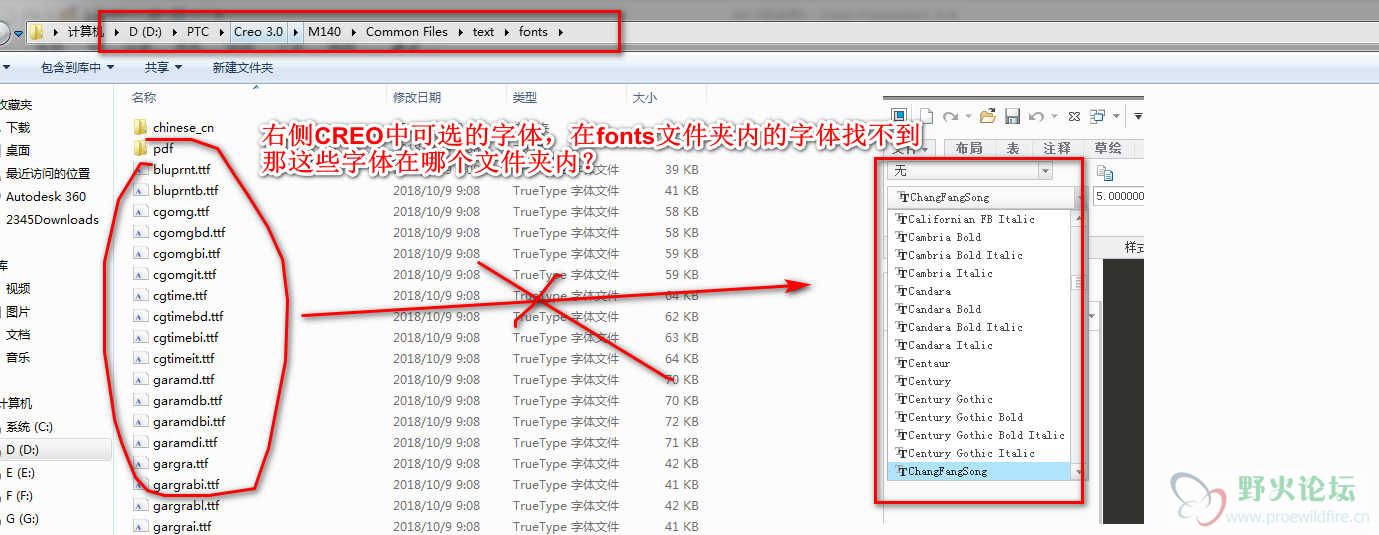Open the quick access toolbar customize arrow
Image resolution: width=1379 pixels, height=535 pixels.
1138,116
